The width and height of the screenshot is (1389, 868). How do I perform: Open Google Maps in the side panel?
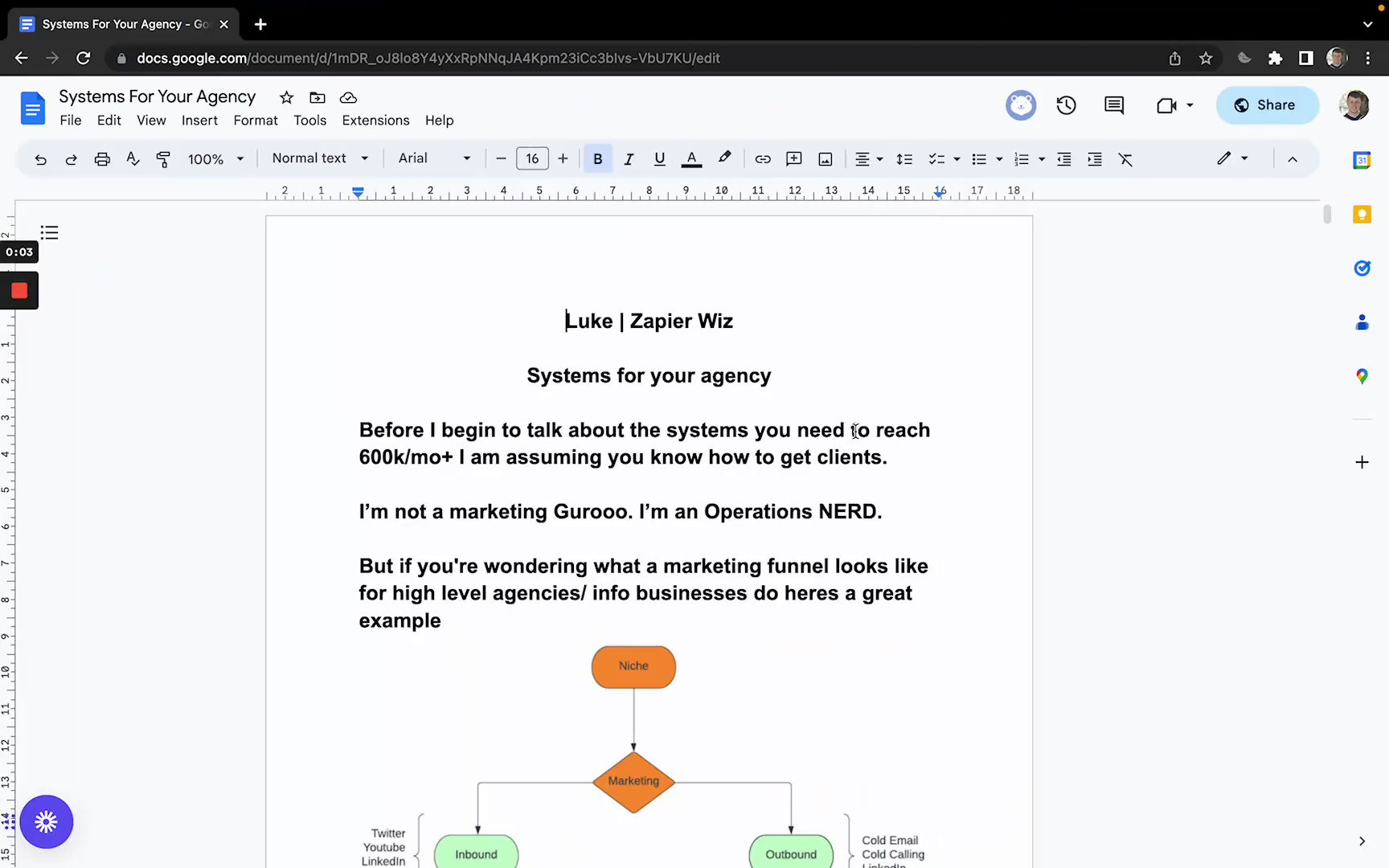(1362, 375)
